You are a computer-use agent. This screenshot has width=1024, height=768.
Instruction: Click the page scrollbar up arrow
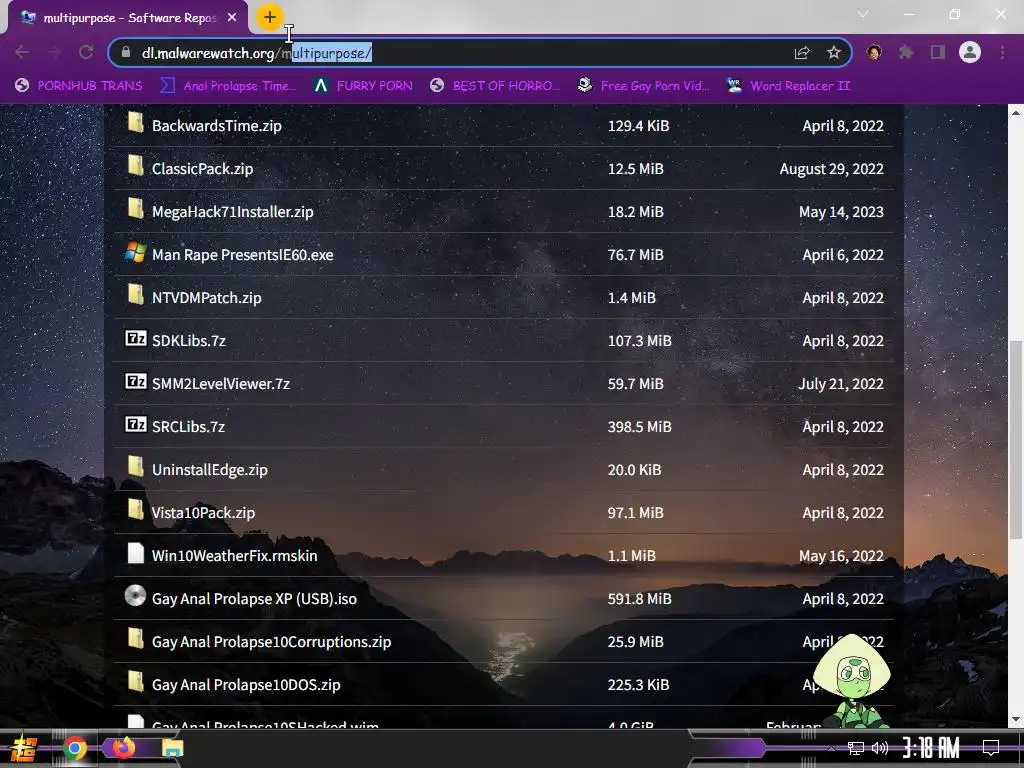[1016, 113]
